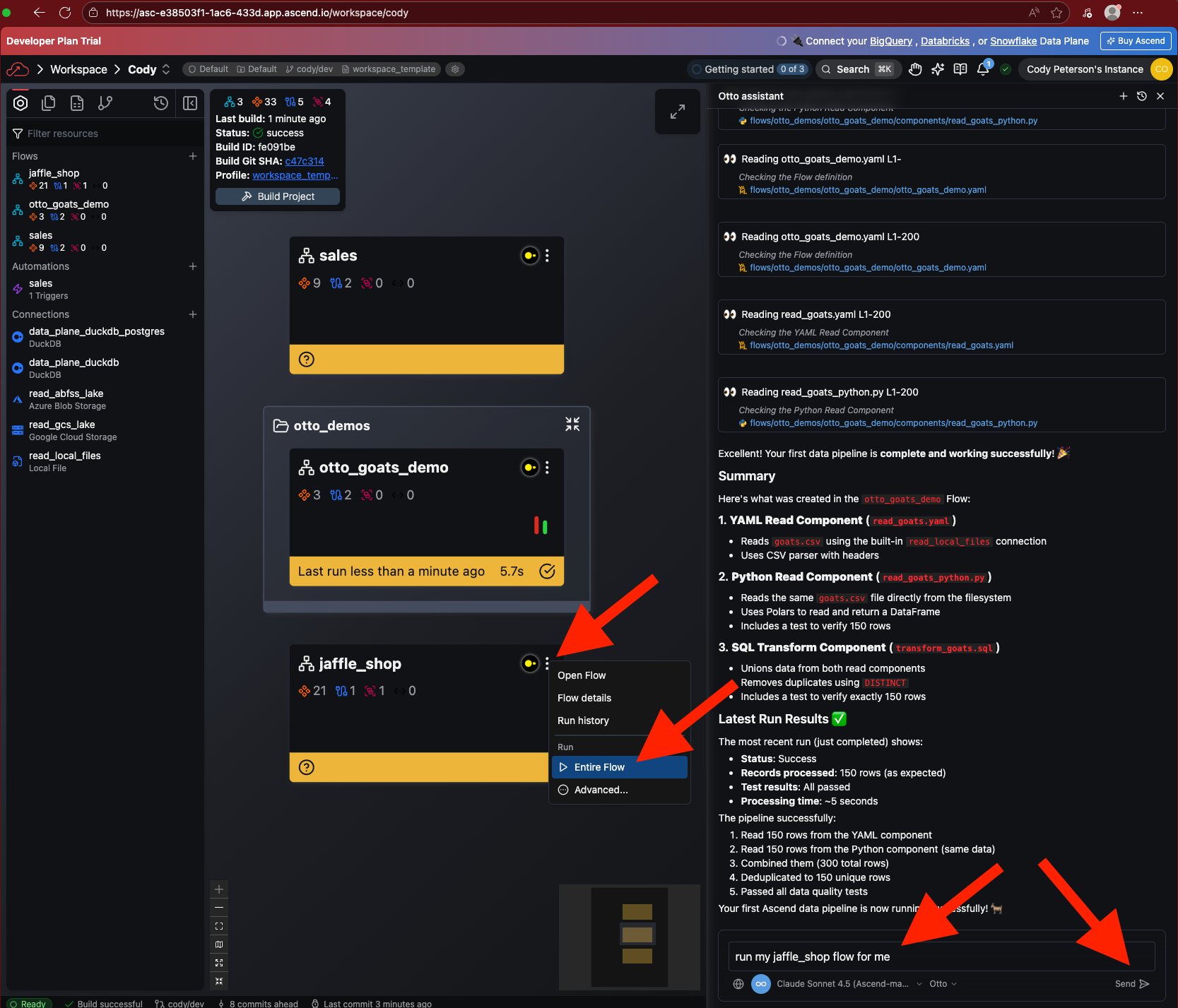The height and width of the screenshot is (1008, 1178).
Task: Open the Claude Sonnet 4.5 model dropdown
Action: click(x=849, y=984)
